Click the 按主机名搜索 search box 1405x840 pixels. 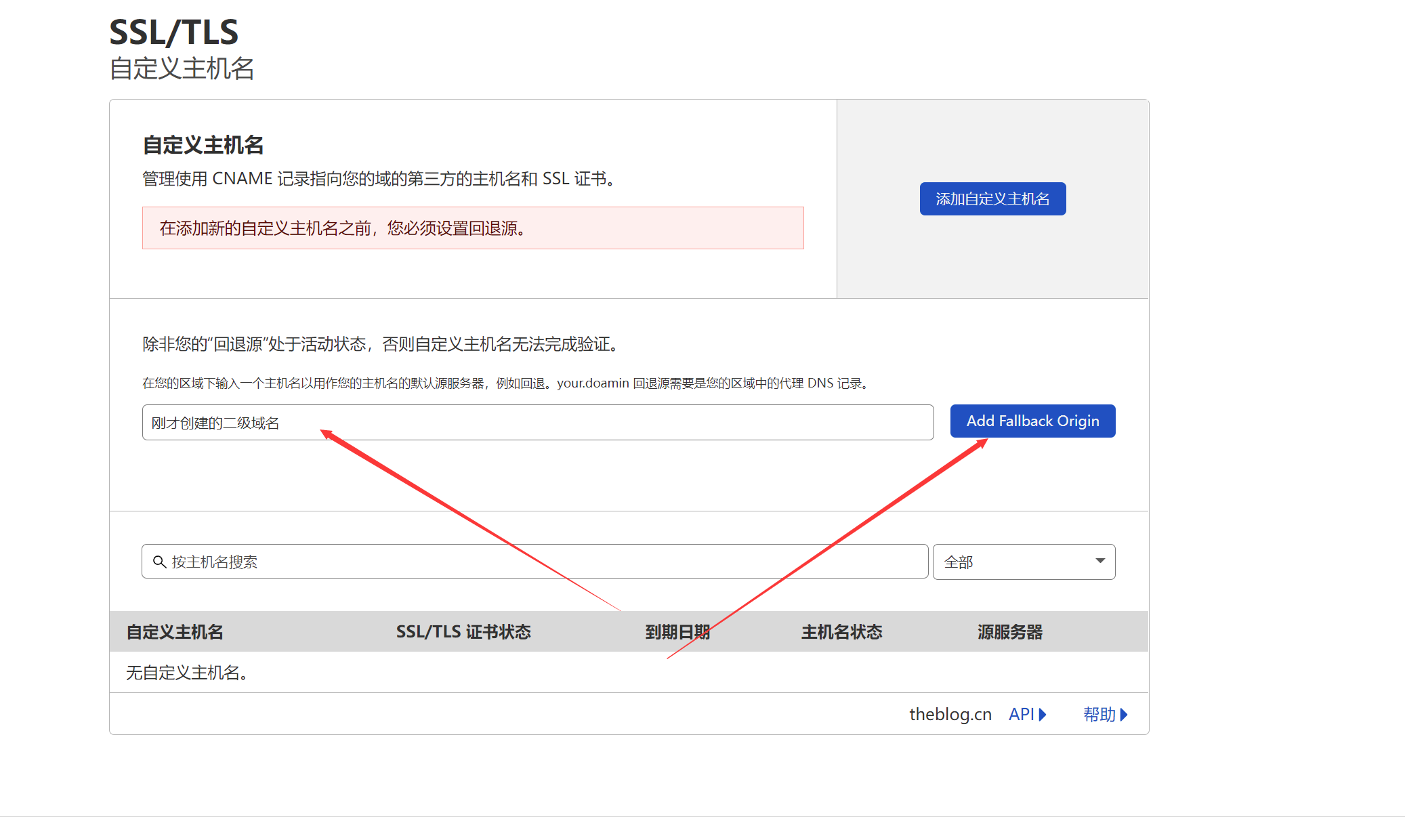coord(474,561)
